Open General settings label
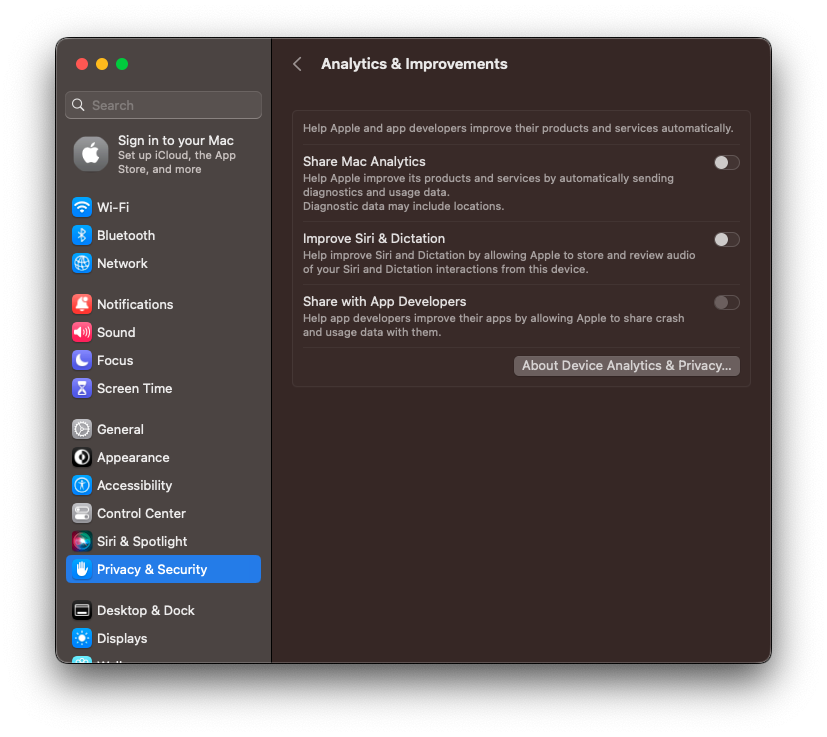Image resolution: width=827 pixels, height=737 pixels. pyautogui.click(x=120, y=429)
